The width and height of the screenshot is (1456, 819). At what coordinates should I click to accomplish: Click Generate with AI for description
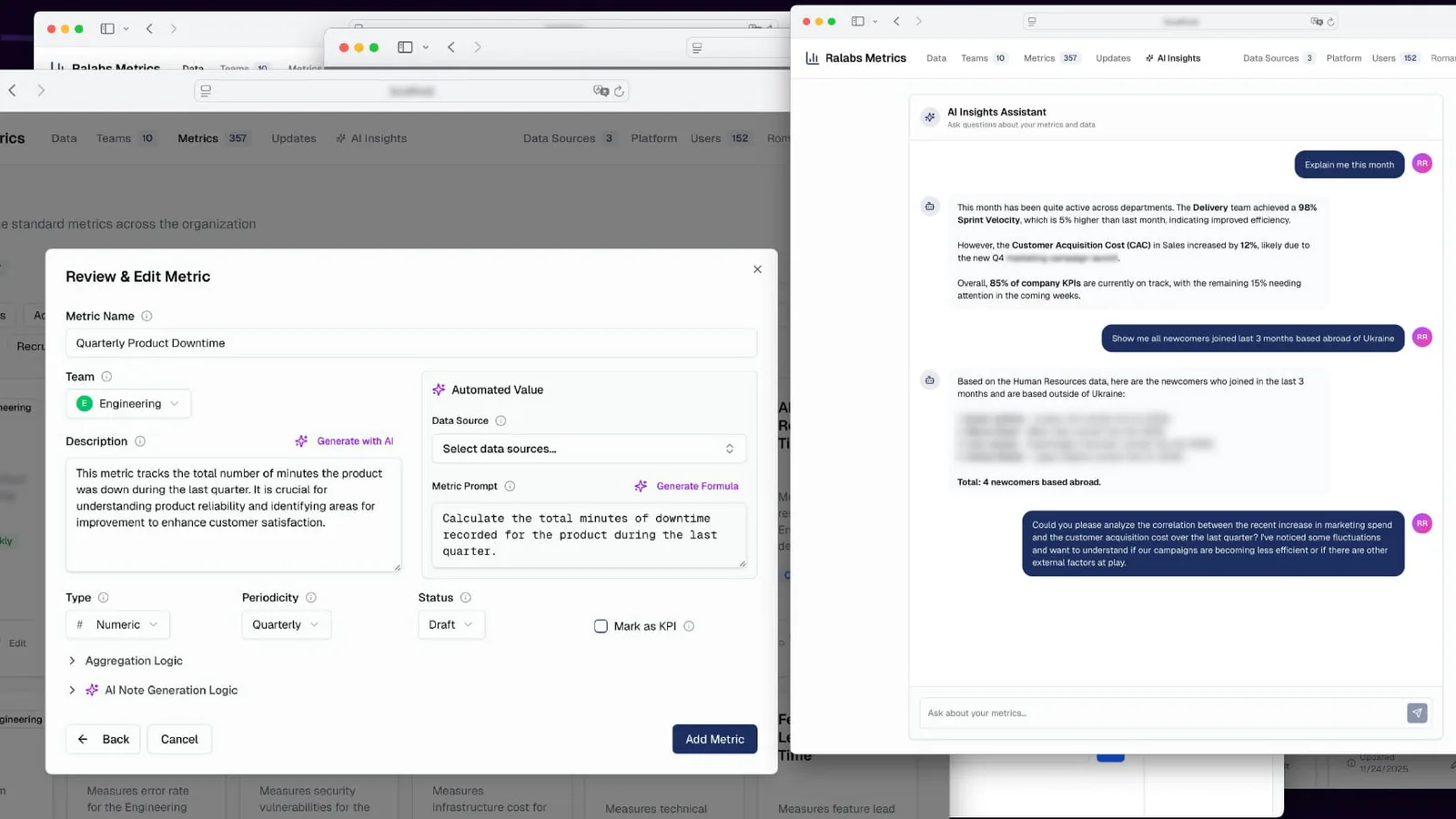pos(345,441)
